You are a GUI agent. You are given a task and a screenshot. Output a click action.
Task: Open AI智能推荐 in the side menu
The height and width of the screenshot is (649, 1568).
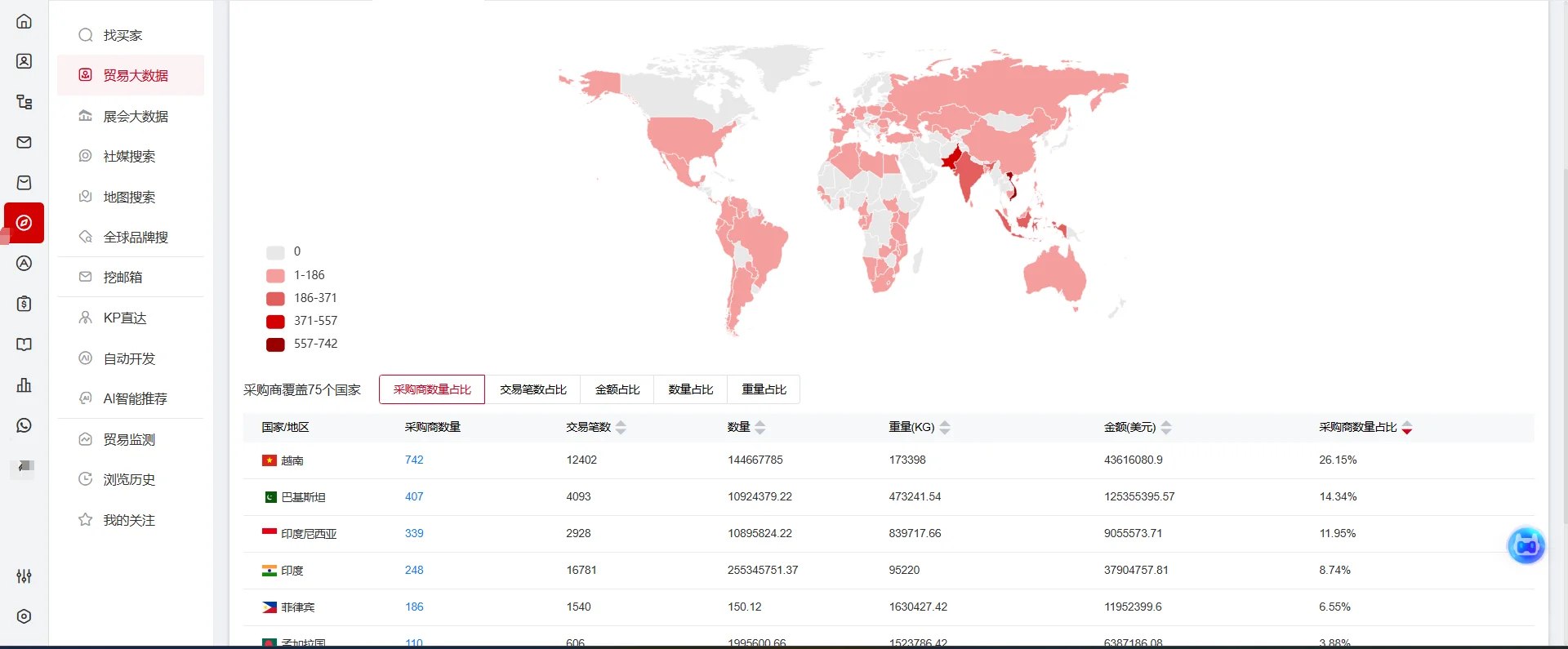pos(131,398)
